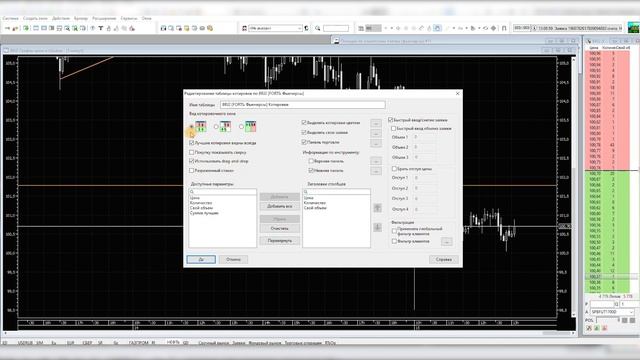The image size is (640, 360).
Task: Enable 'Разреженный стакан' checkbox
Action: (191, 171)
